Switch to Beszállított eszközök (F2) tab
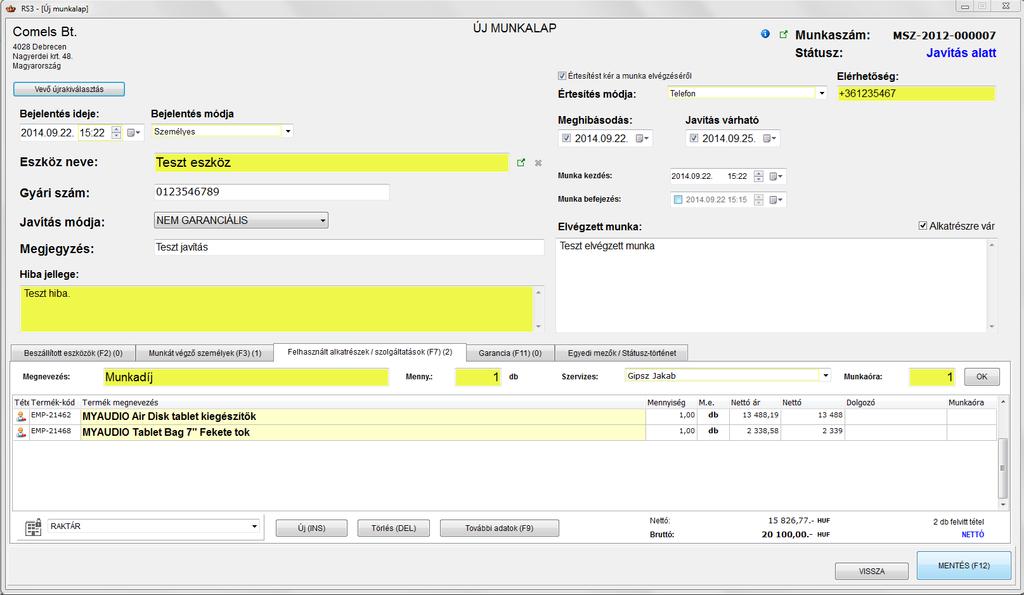Image resolution: width=1024 pixels, height=595 pixels. point(73,353)
